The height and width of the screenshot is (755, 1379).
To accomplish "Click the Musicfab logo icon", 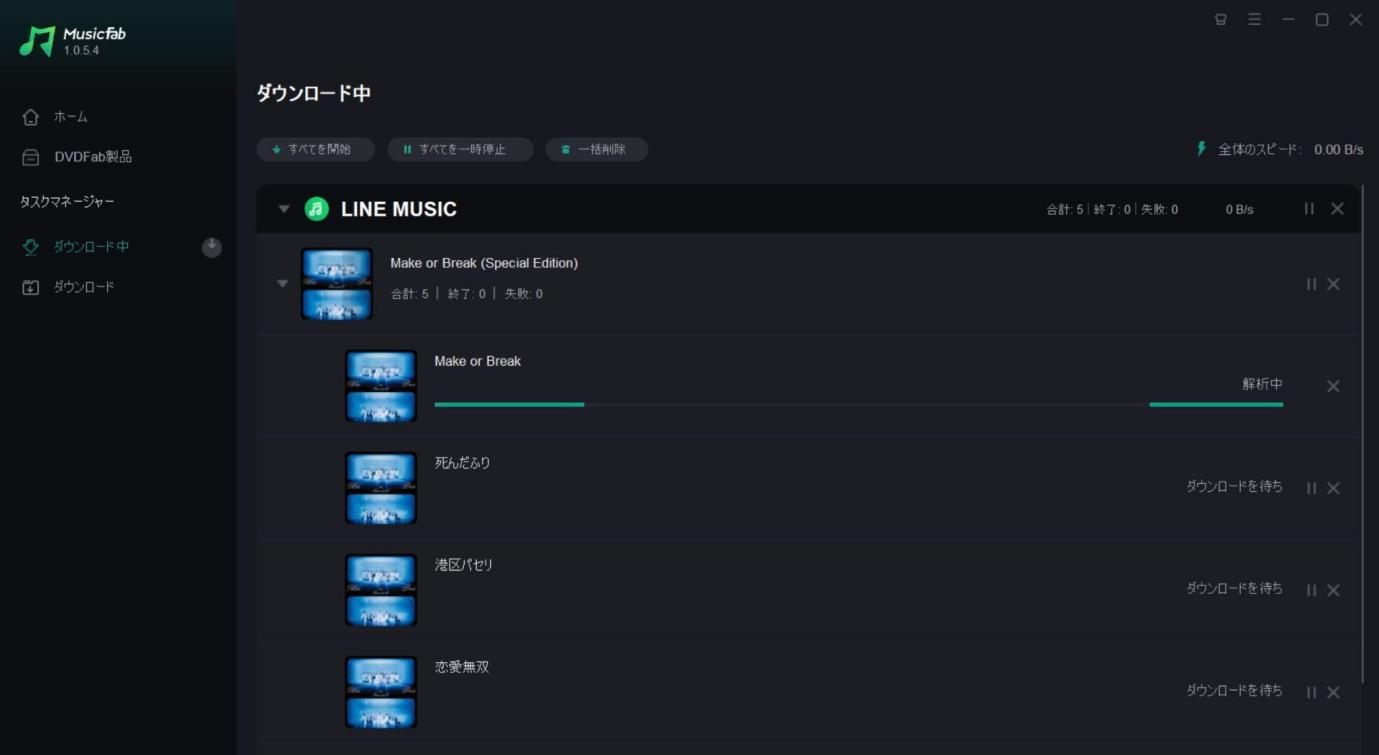I will 37,41.
